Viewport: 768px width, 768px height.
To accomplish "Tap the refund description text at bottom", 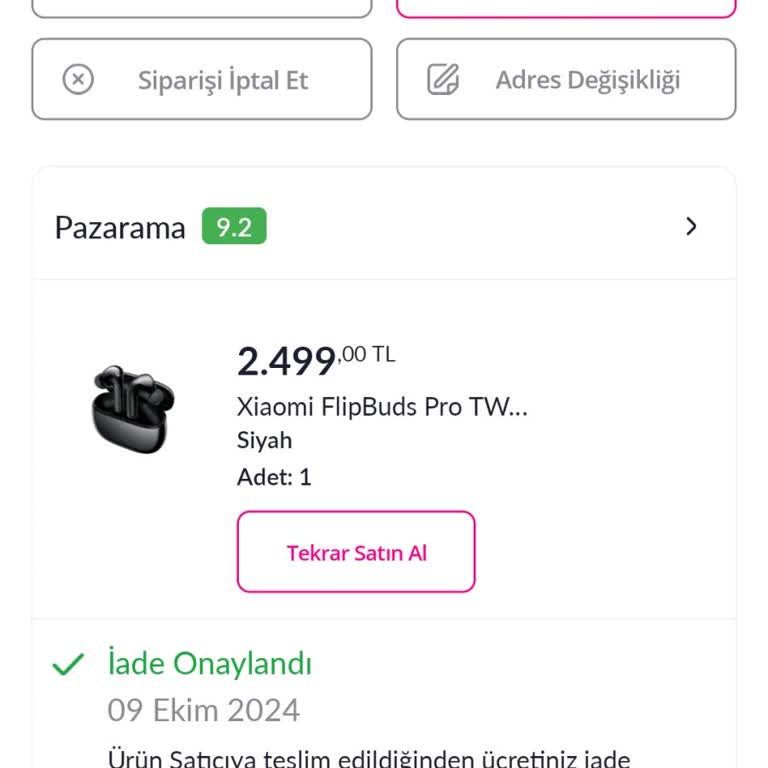I will (369, 757).
